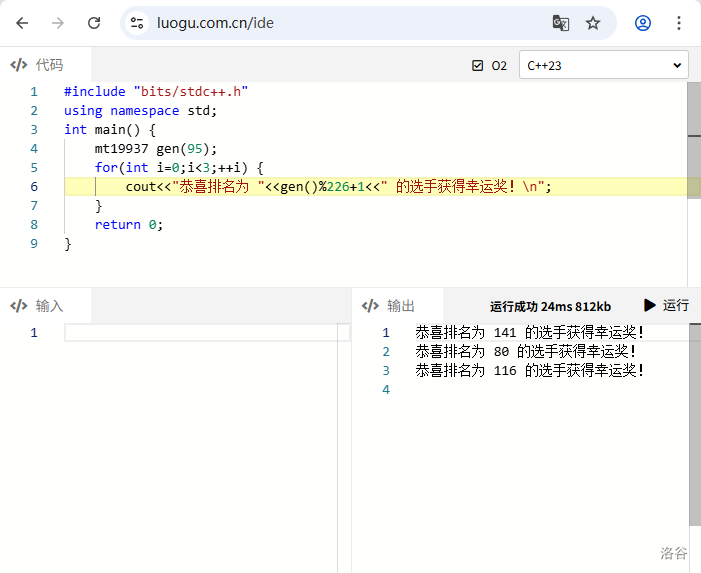The width and height of the screenshot is (701, 573).
Task: Select the 代码 code tab
Action: [x=38, y=65]
